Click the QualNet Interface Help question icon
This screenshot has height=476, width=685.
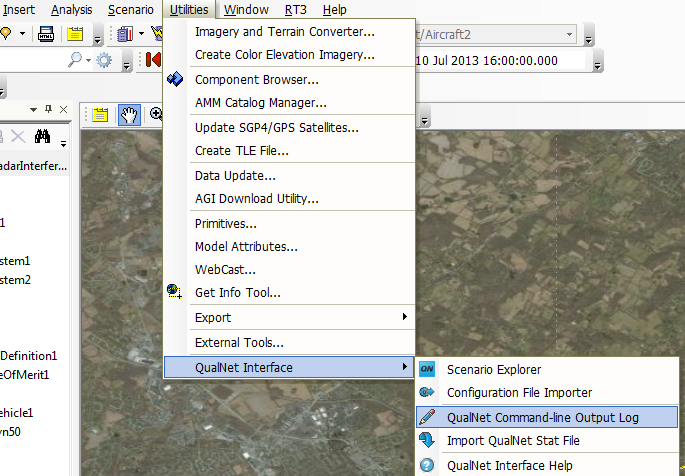pyautogui.click(x=427, y=465)
